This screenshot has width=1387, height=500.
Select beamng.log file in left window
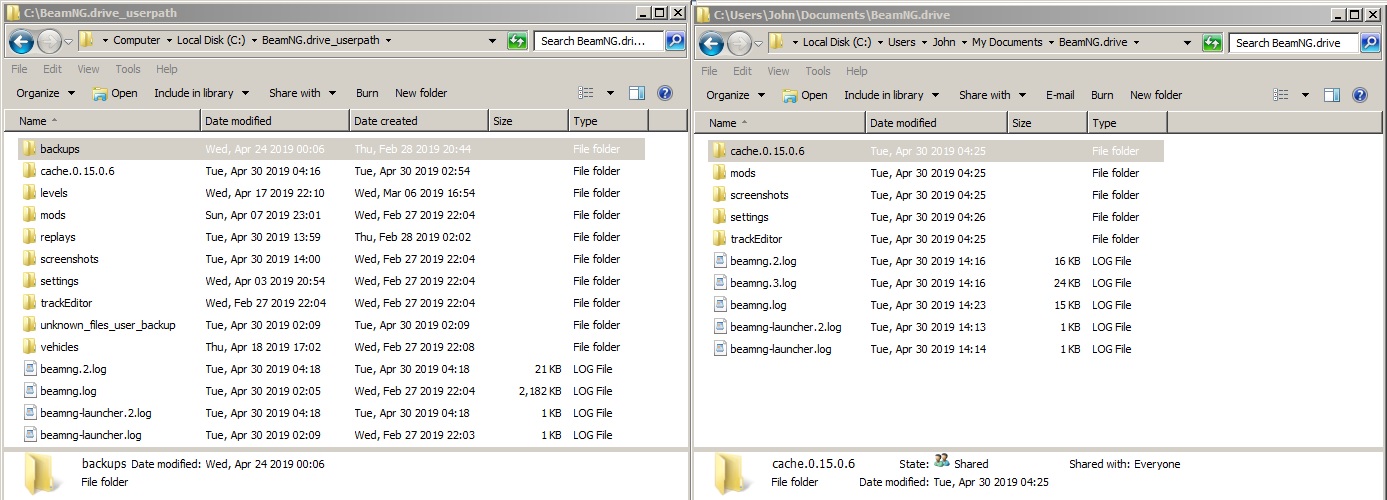pyautogui.click(x=68, y=391)
